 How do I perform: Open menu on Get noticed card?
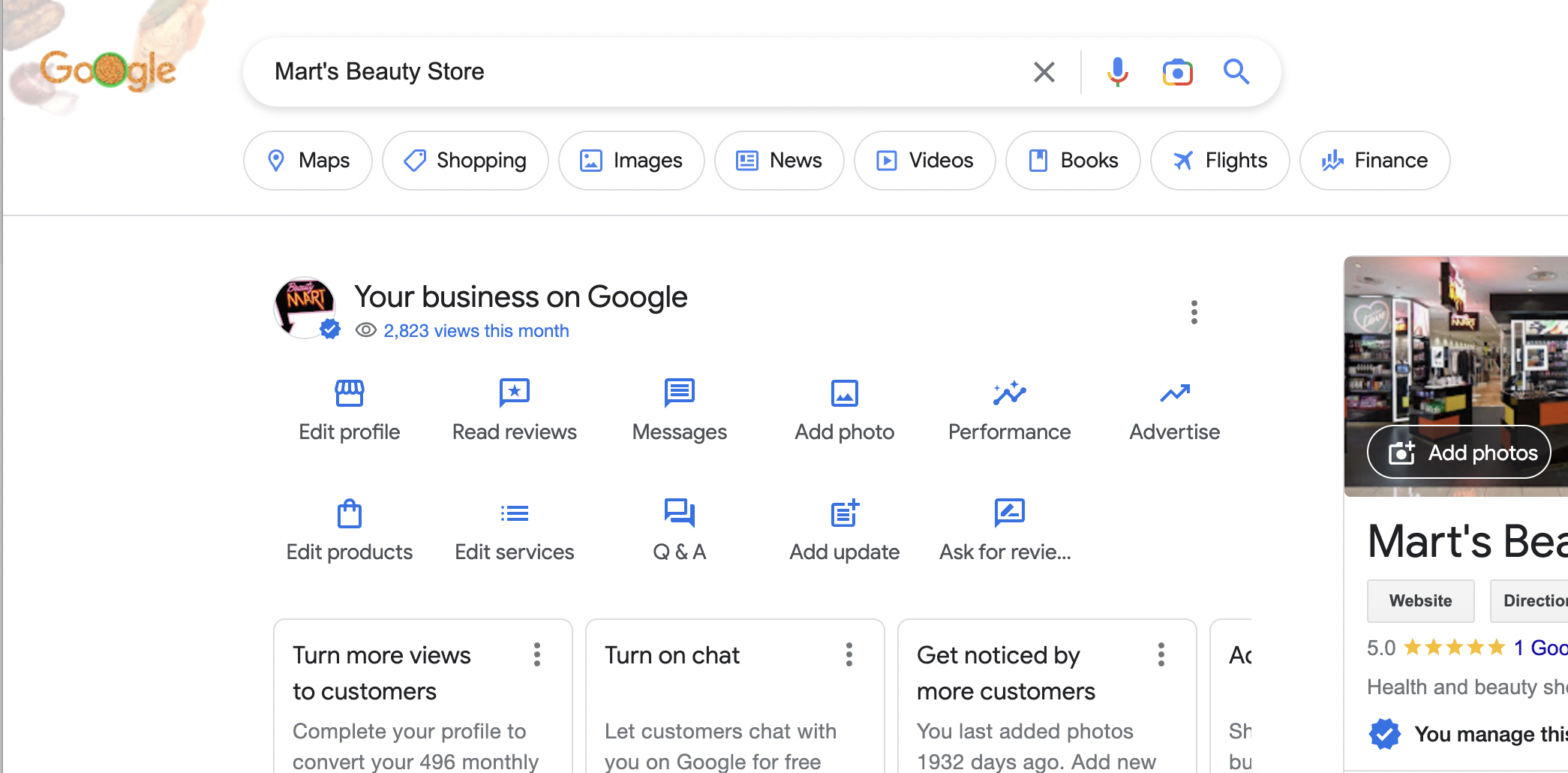coord(1161,654)
